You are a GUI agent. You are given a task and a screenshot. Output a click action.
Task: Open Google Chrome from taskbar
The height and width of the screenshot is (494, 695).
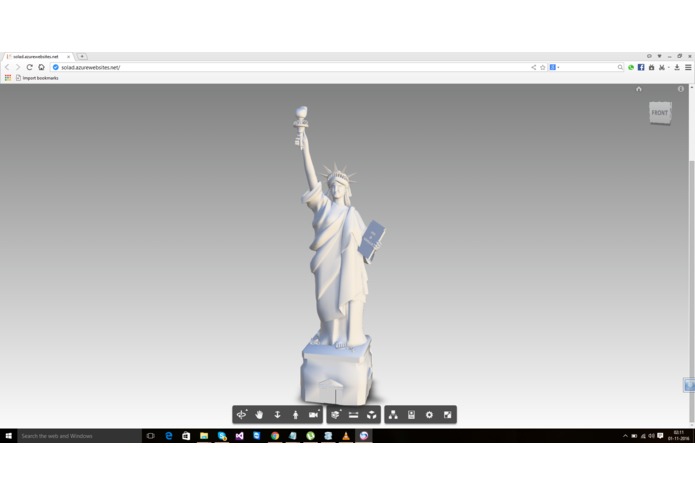coord(275,436)
